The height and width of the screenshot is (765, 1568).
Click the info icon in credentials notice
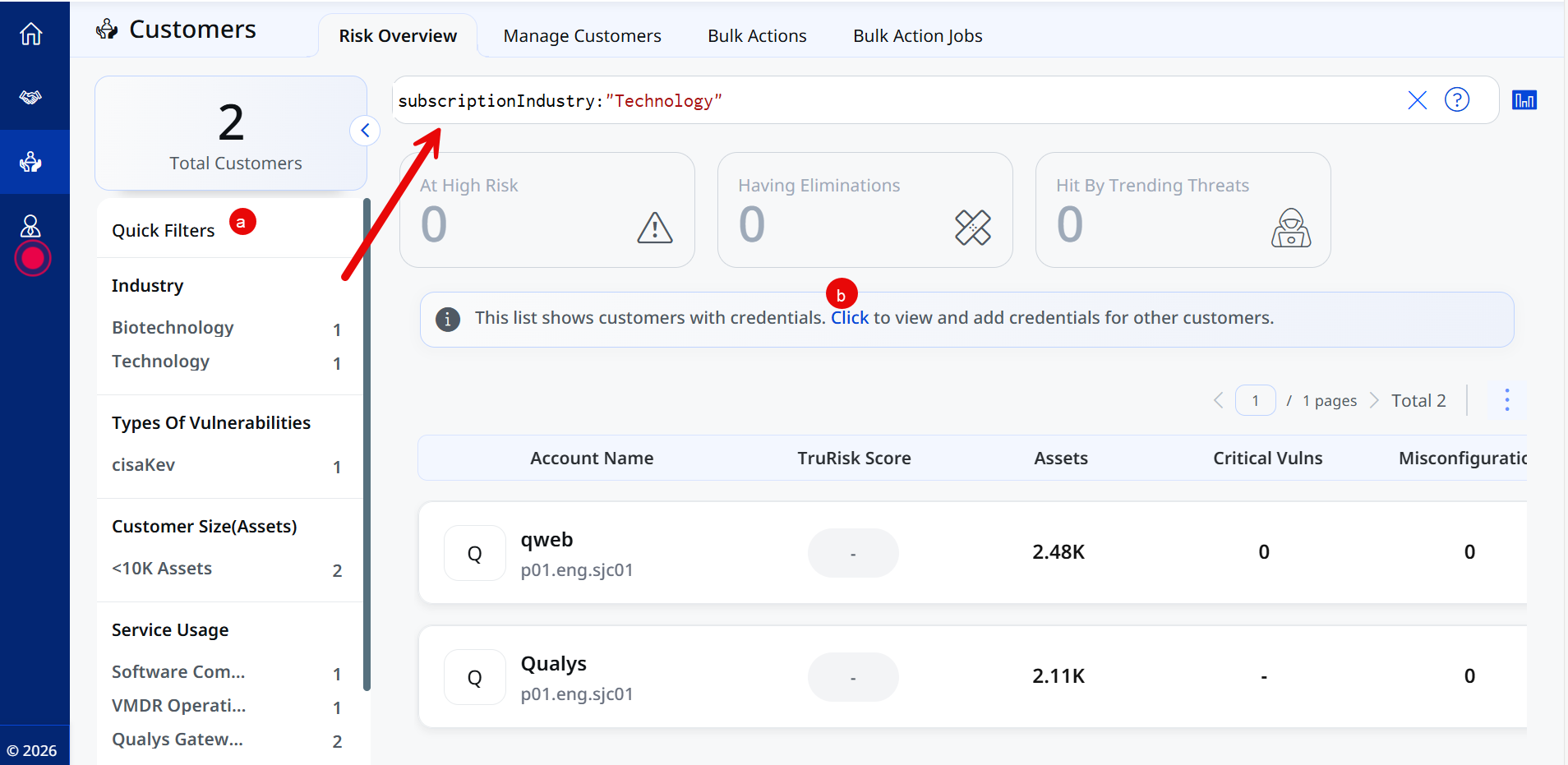click(447, 319)
